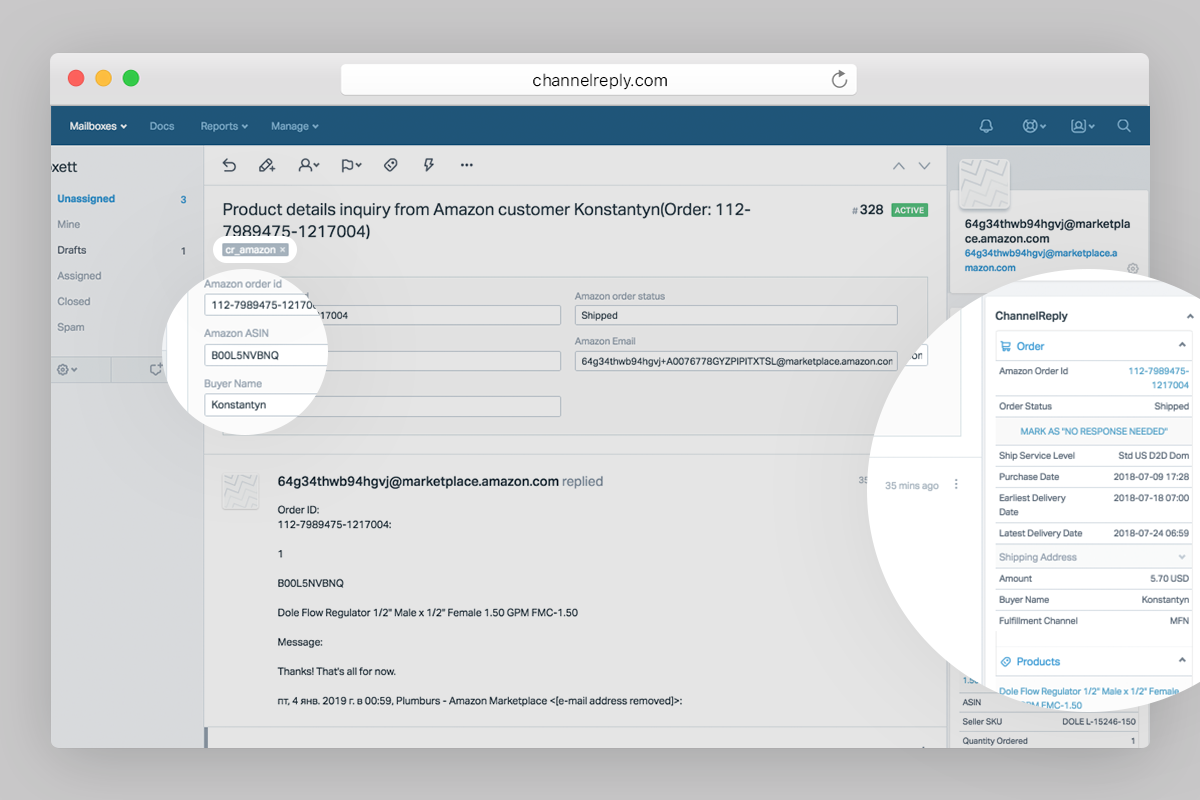1200x800 pixels.
Task: Click the browser address bar showing channelreply.com
Action: (599, 80)
